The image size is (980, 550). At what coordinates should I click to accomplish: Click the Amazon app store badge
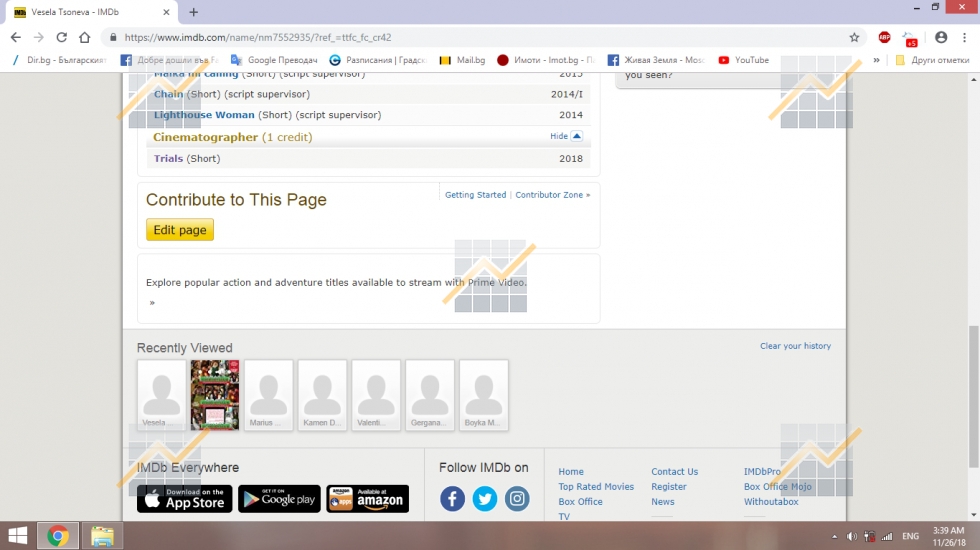[367, 499]
